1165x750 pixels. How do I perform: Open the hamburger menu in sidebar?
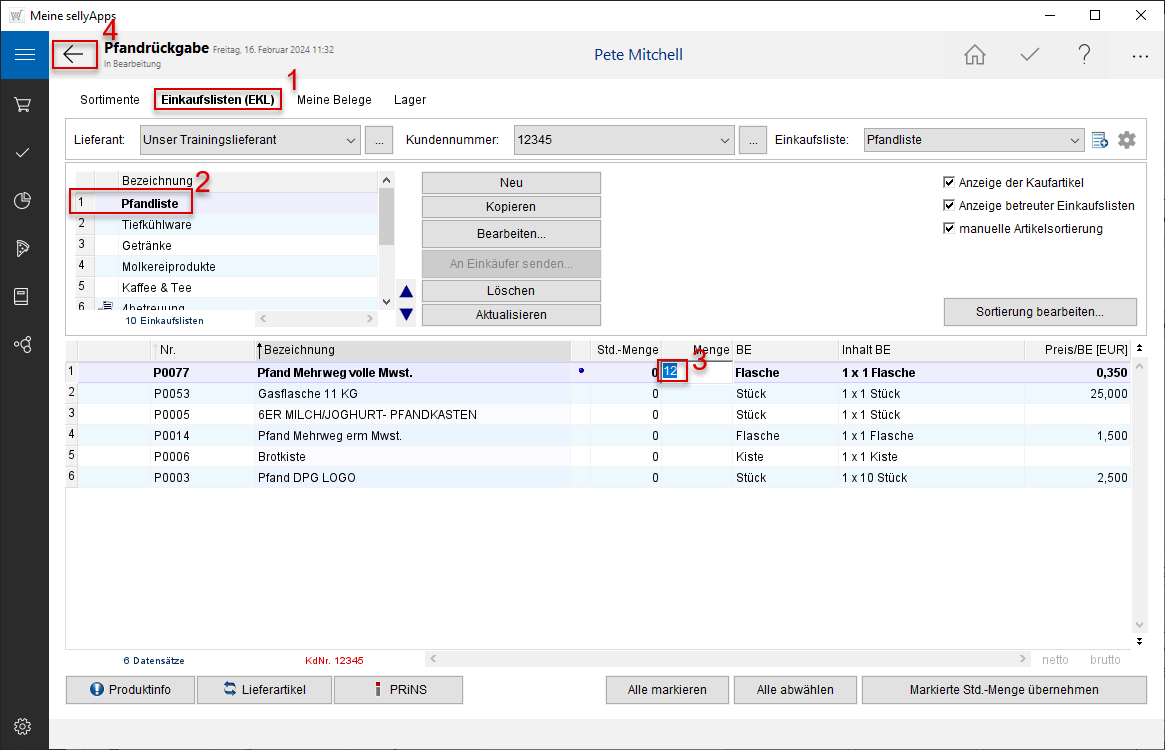pos(24,55)
